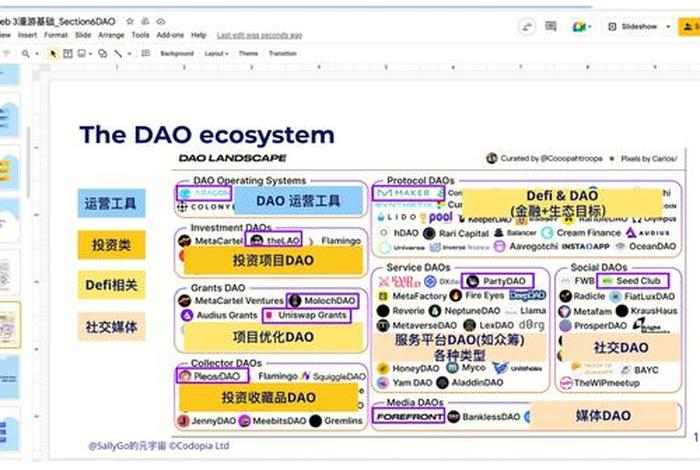
Task: Click the 'DAO LANDSCAPE' heading text
Action: [x=233, y=158]
